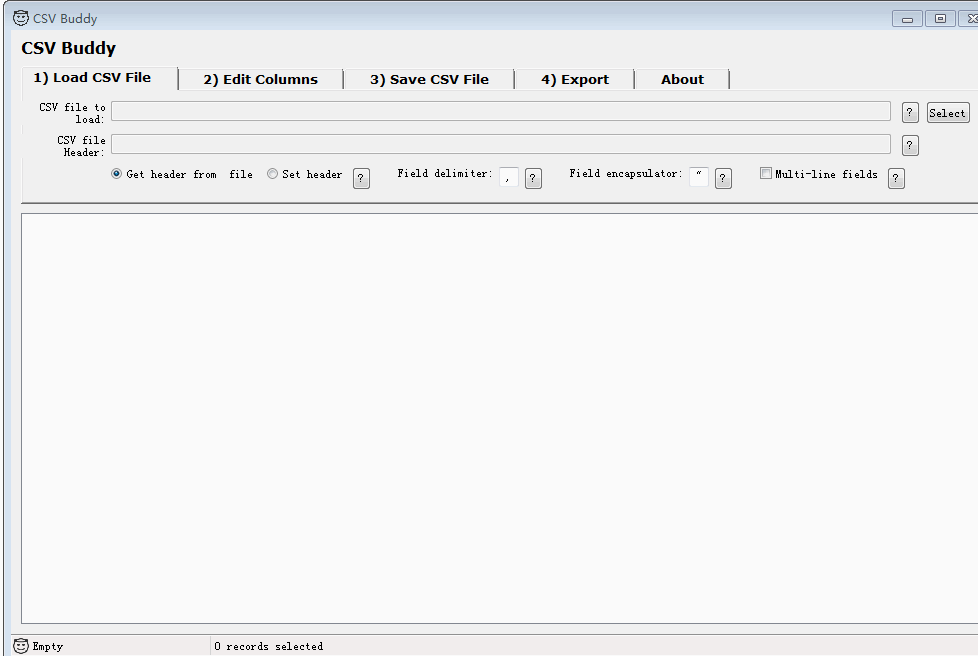Click CSV Buddy title bar app icon

pyautogui.click(x=21, y=18)
